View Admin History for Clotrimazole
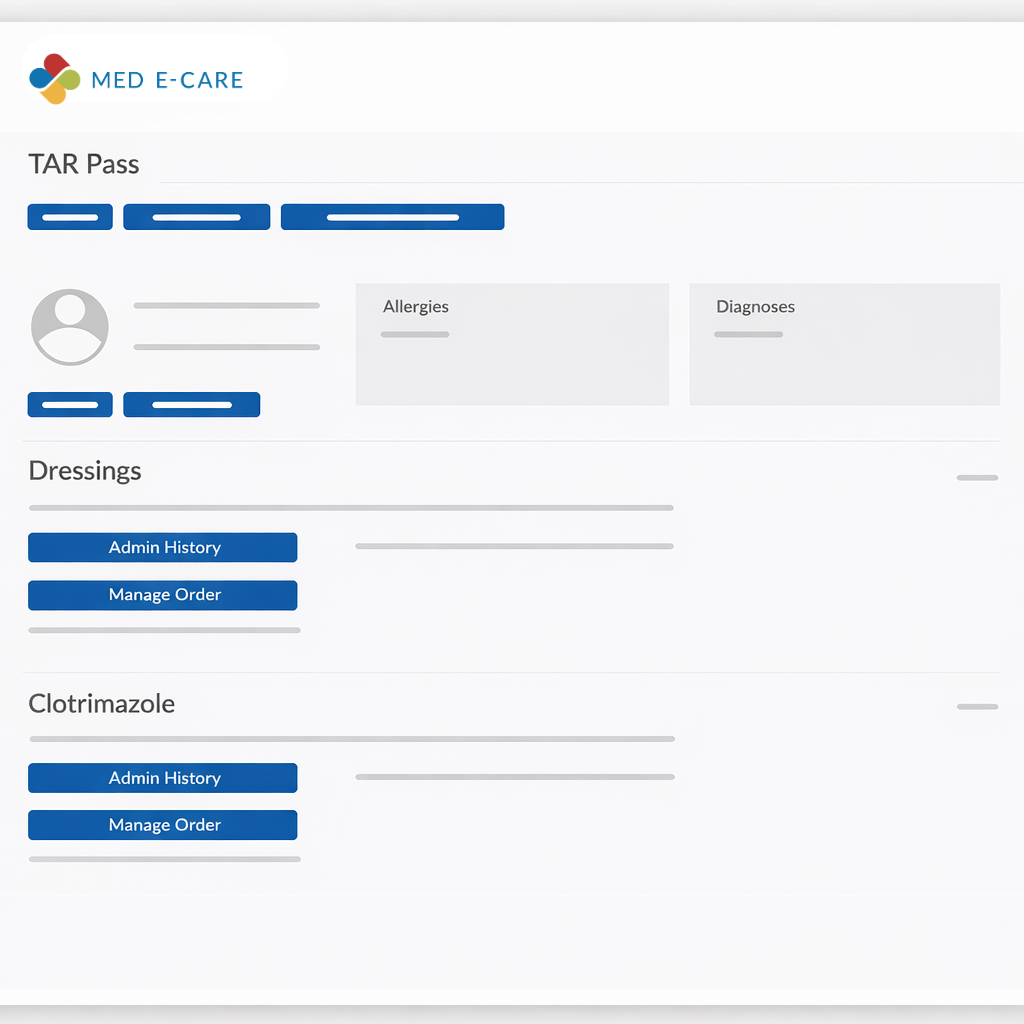Image resolution: width=1024 pixels, height=1024 pixels. pyautogui.click(x=163, y=778)
